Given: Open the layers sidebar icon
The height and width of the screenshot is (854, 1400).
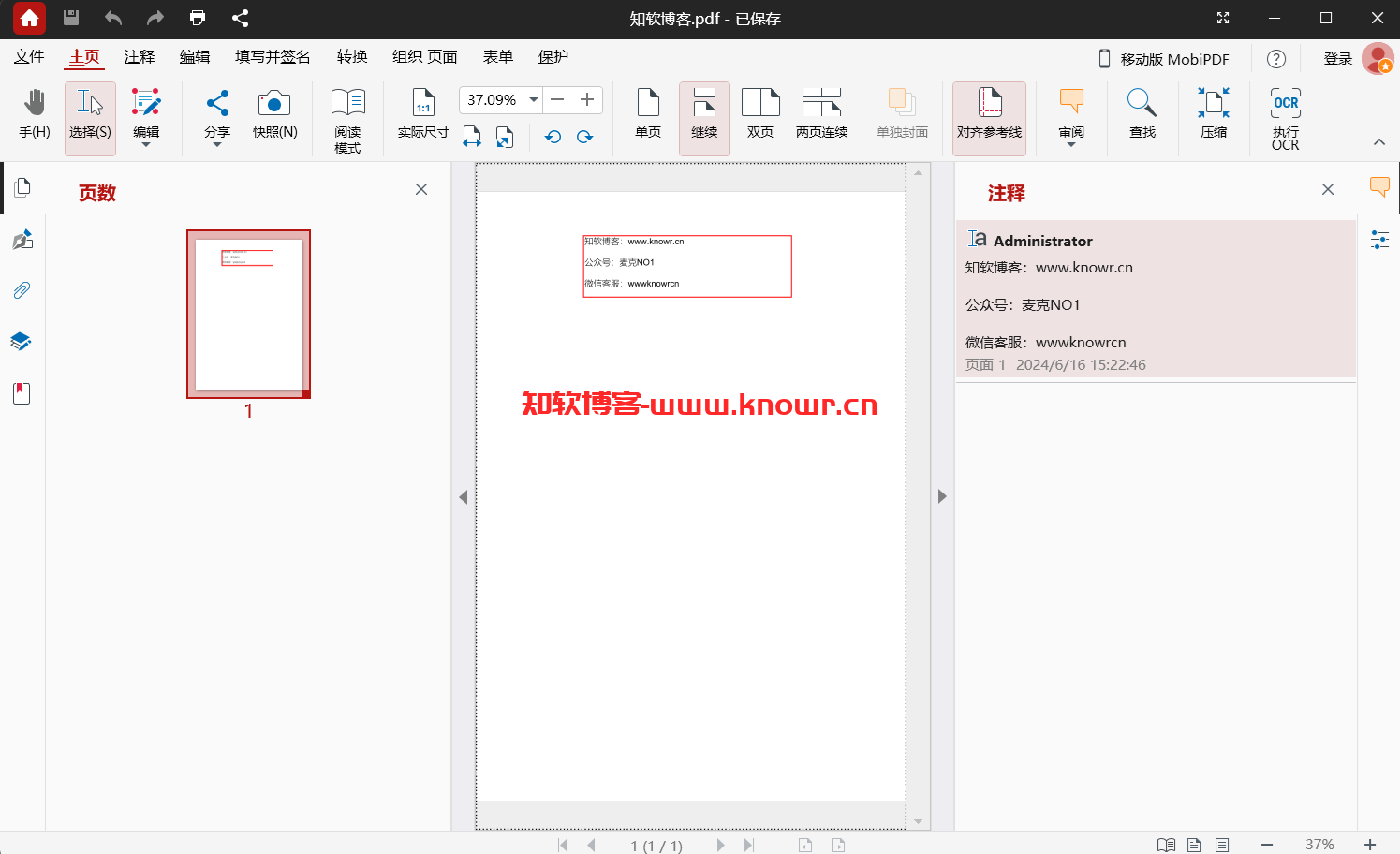Looking at the screenshot, I should [22, 342].
